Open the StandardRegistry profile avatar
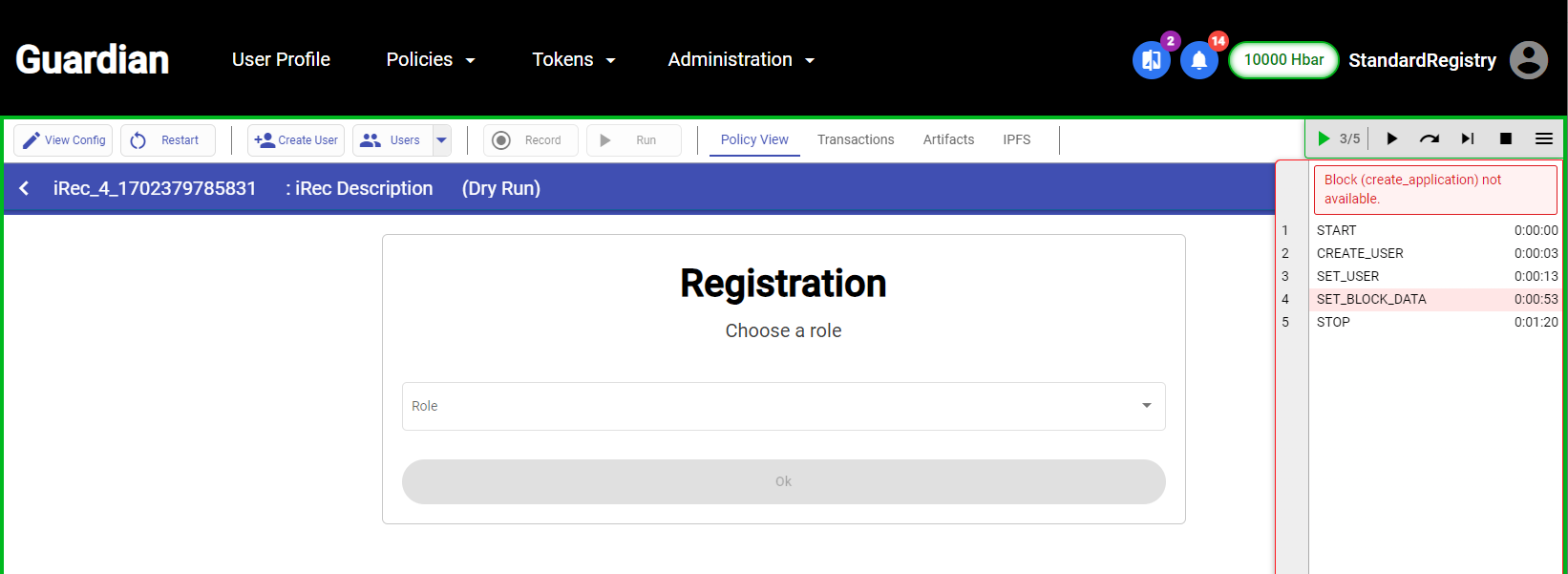The image size is (1568, 574). coord(1528,60)
